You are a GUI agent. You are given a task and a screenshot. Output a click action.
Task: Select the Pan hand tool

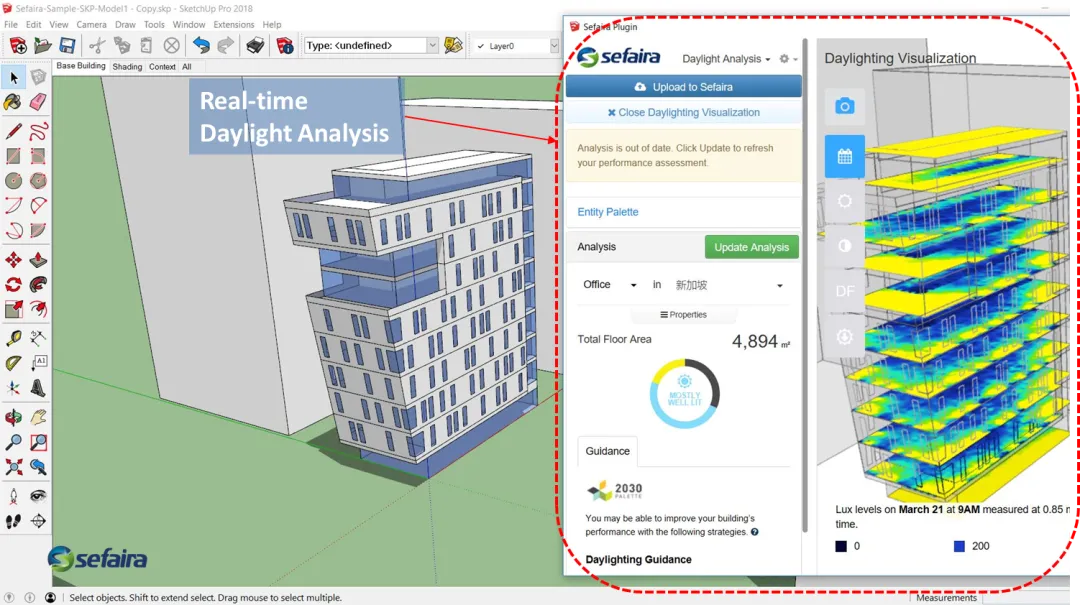[x=39, y=417]
